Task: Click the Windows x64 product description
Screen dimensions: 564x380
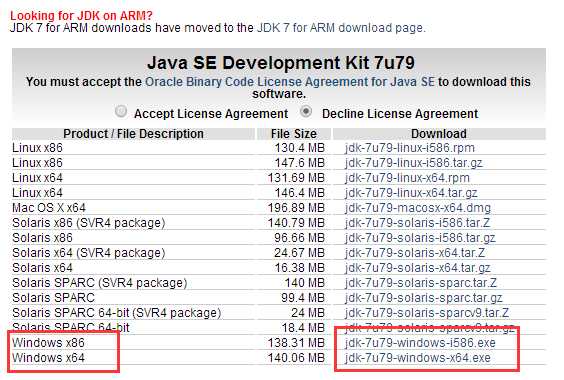Action: point(48,358)
